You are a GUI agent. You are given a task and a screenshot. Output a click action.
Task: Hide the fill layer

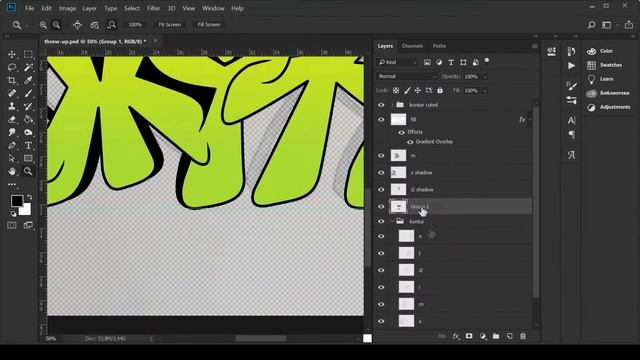(381, 120)
